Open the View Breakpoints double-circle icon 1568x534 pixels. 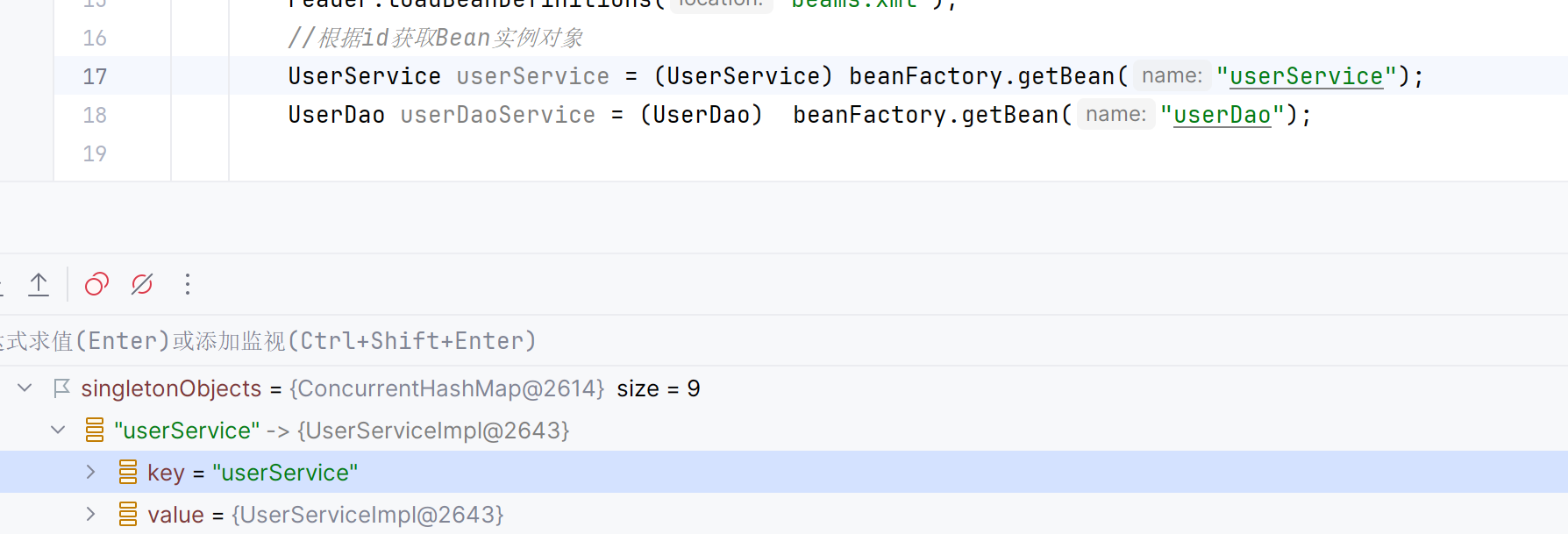(x=96, y=284)
